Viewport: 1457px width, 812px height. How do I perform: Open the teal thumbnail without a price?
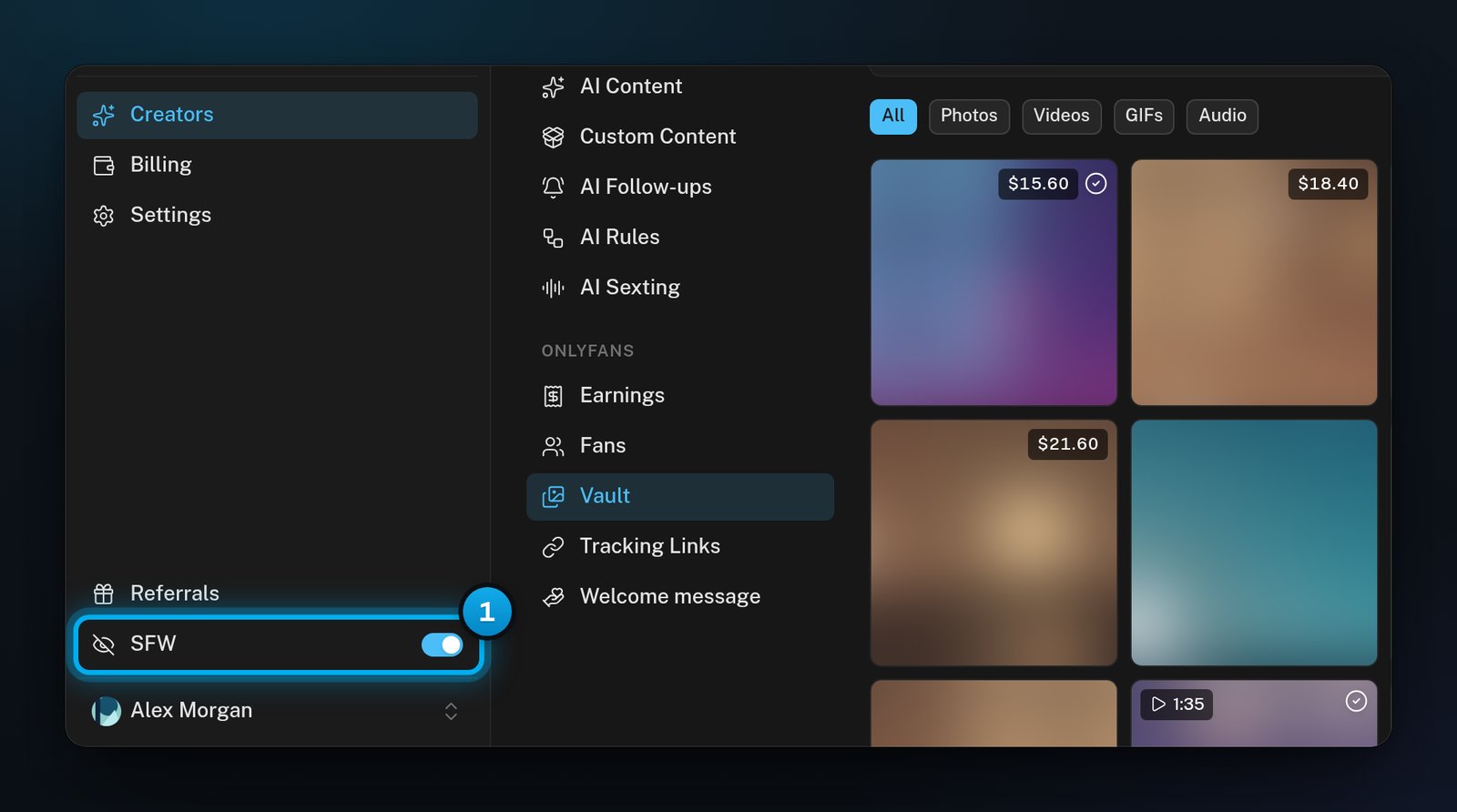(x=1254, y=543)
